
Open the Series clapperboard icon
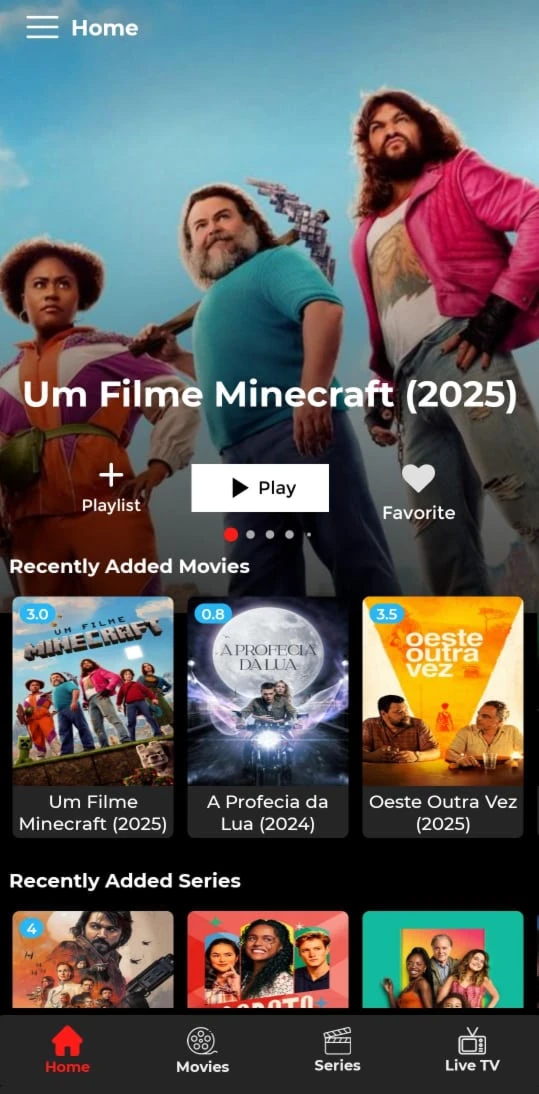coord(337,1040)
